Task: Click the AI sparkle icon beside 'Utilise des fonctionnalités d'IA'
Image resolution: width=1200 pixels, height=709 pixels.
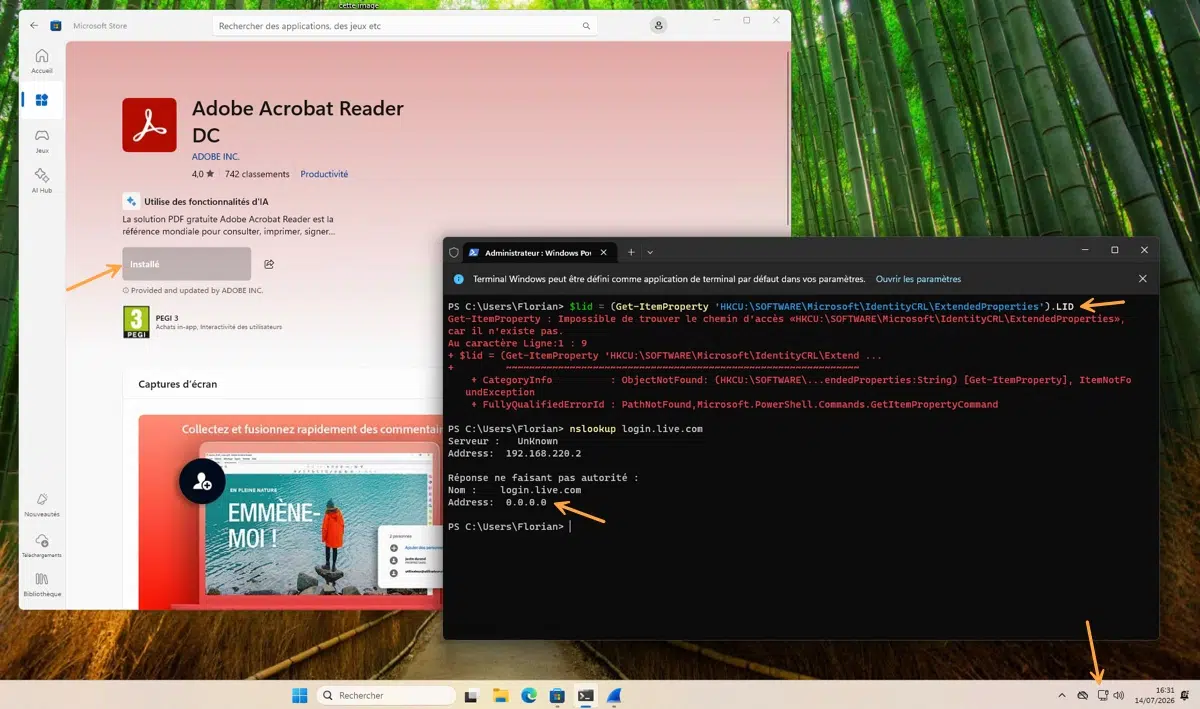Action: coord(130,201)
